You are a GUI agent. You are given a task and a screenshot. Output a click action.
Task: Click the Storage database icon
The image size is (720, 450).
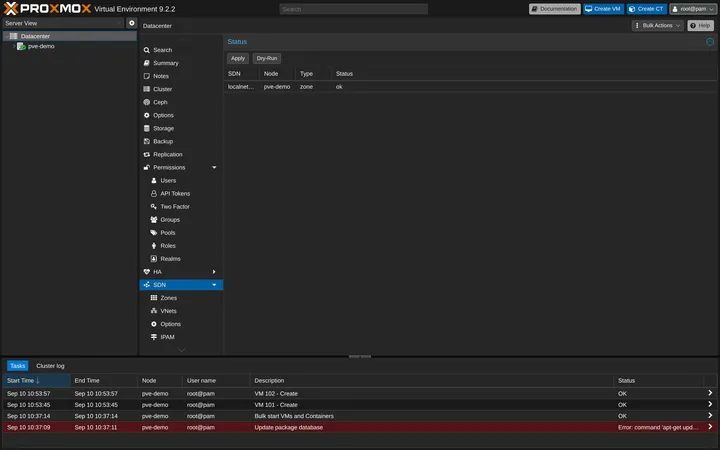tap(146, 128)
